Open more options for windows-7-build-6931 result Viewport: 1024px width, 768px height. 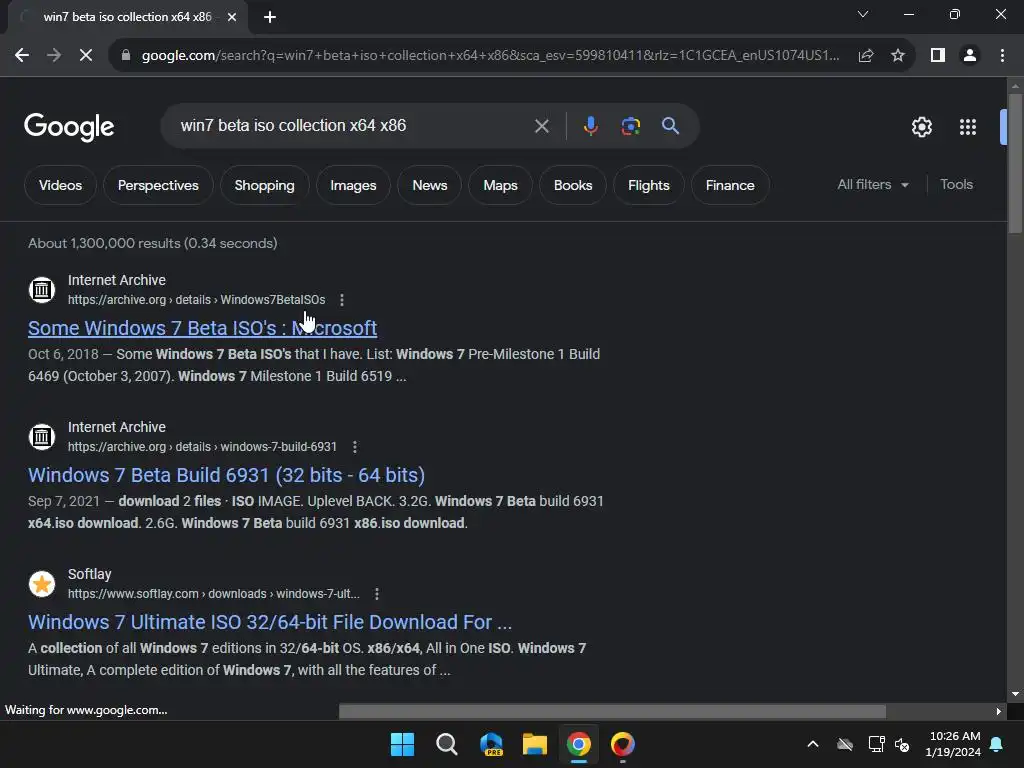coord(355,447)
